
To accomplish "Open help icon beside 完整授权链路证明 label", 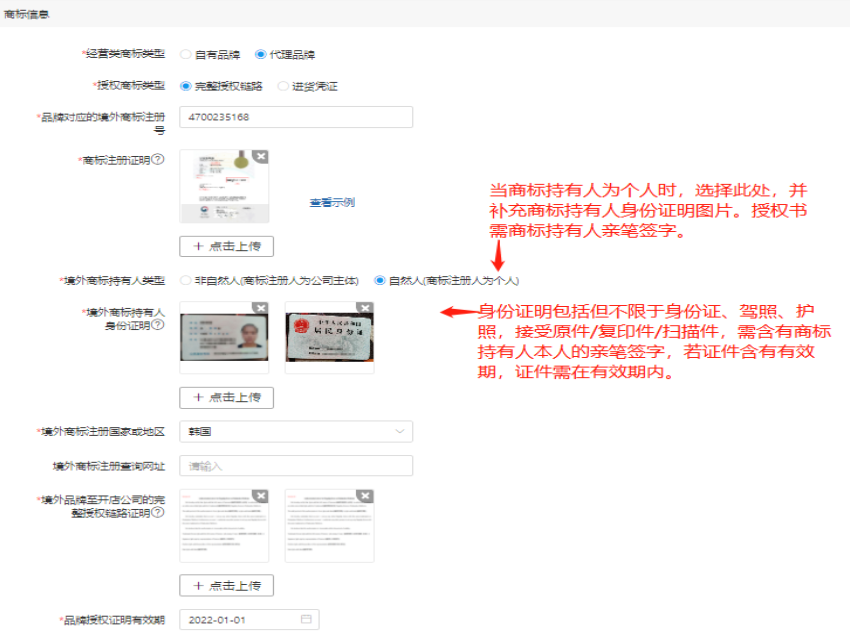I will [158, 513].
